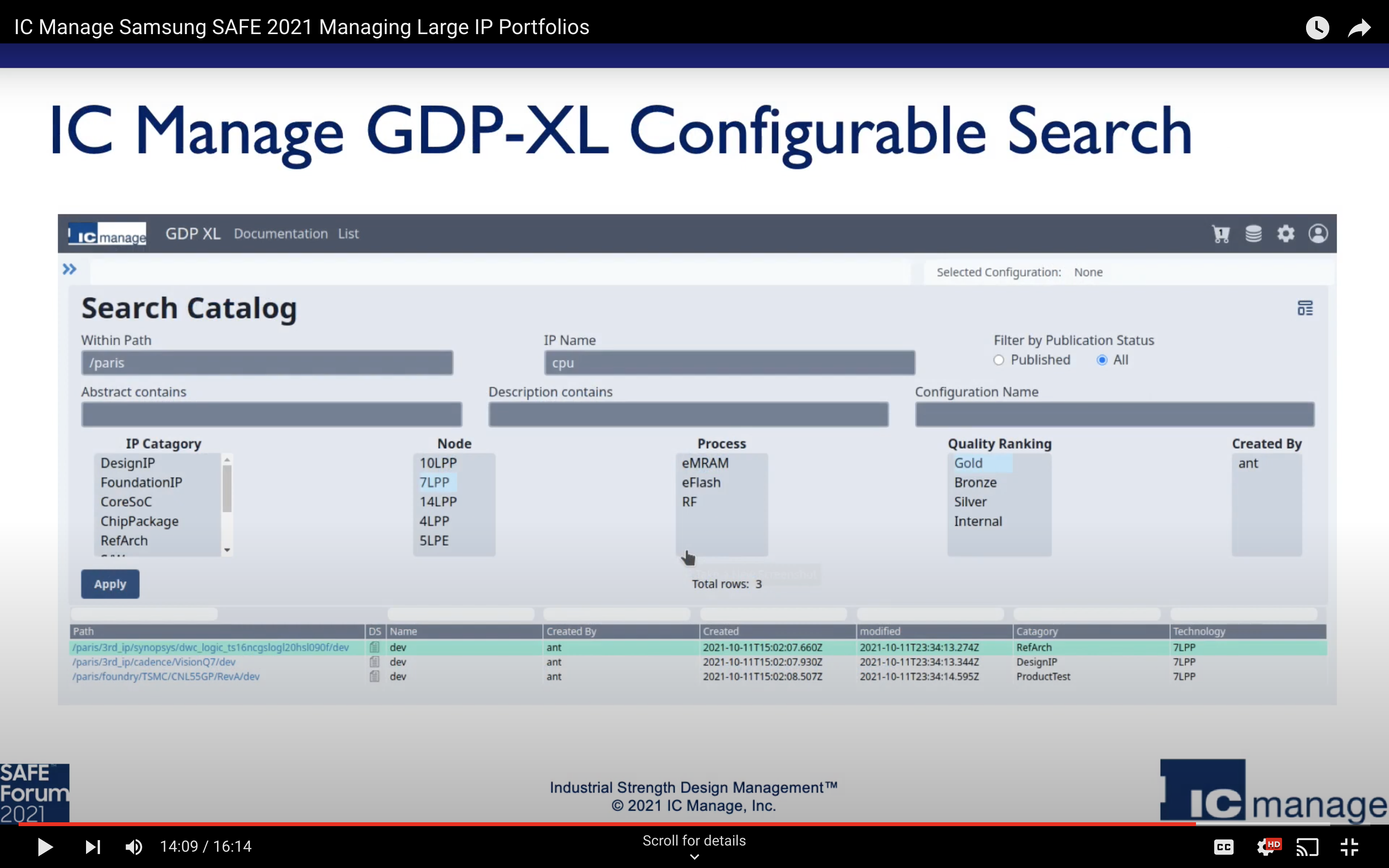
Task: Open the user account icon
Action: click(x=1318, y=234)
